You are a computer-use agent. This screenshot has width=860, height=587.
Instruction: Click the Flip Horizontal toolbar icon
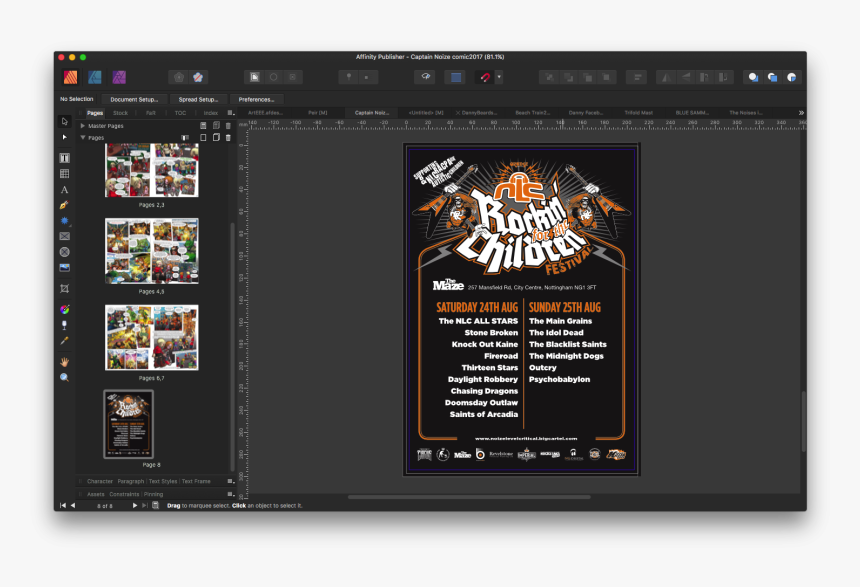point(666,77)
